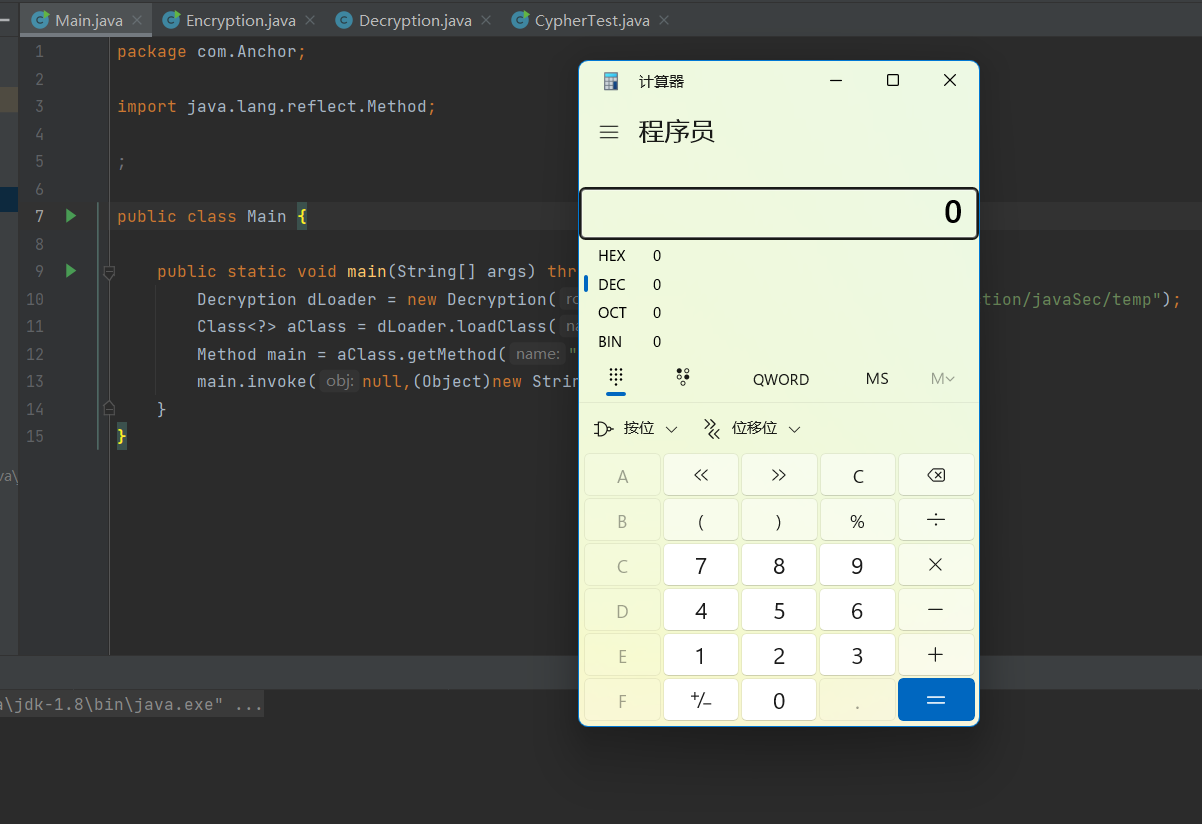Click the right shift >> key

779,475
